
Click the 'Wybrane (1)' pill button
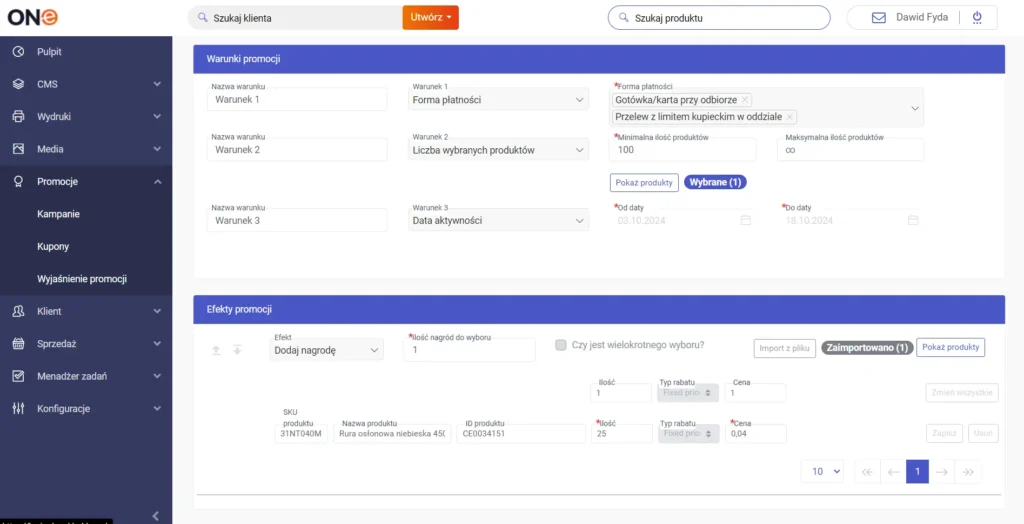click(715, 182)
